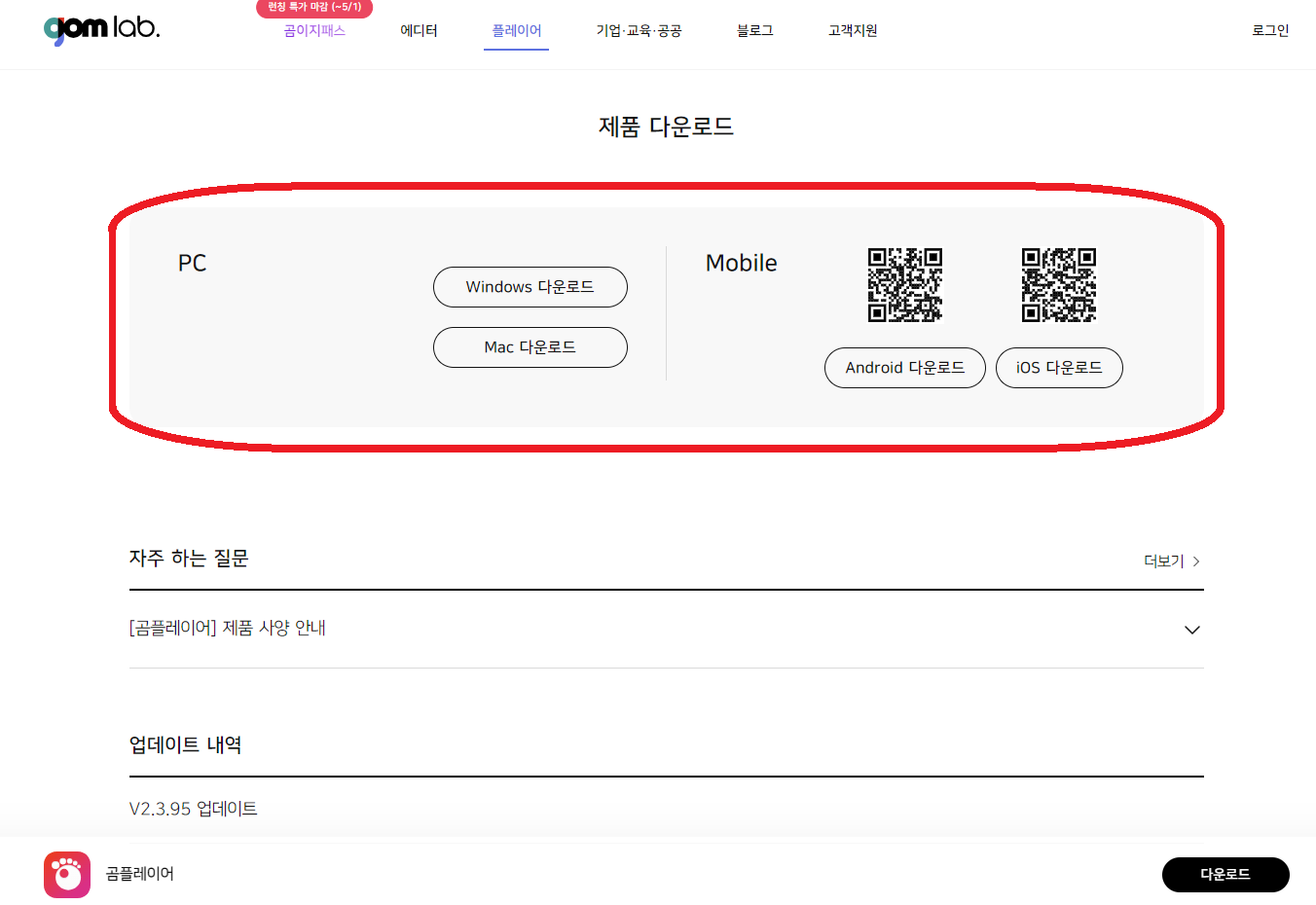
Task: Click the Android QR code image
Action: click(x=905, y=285)
